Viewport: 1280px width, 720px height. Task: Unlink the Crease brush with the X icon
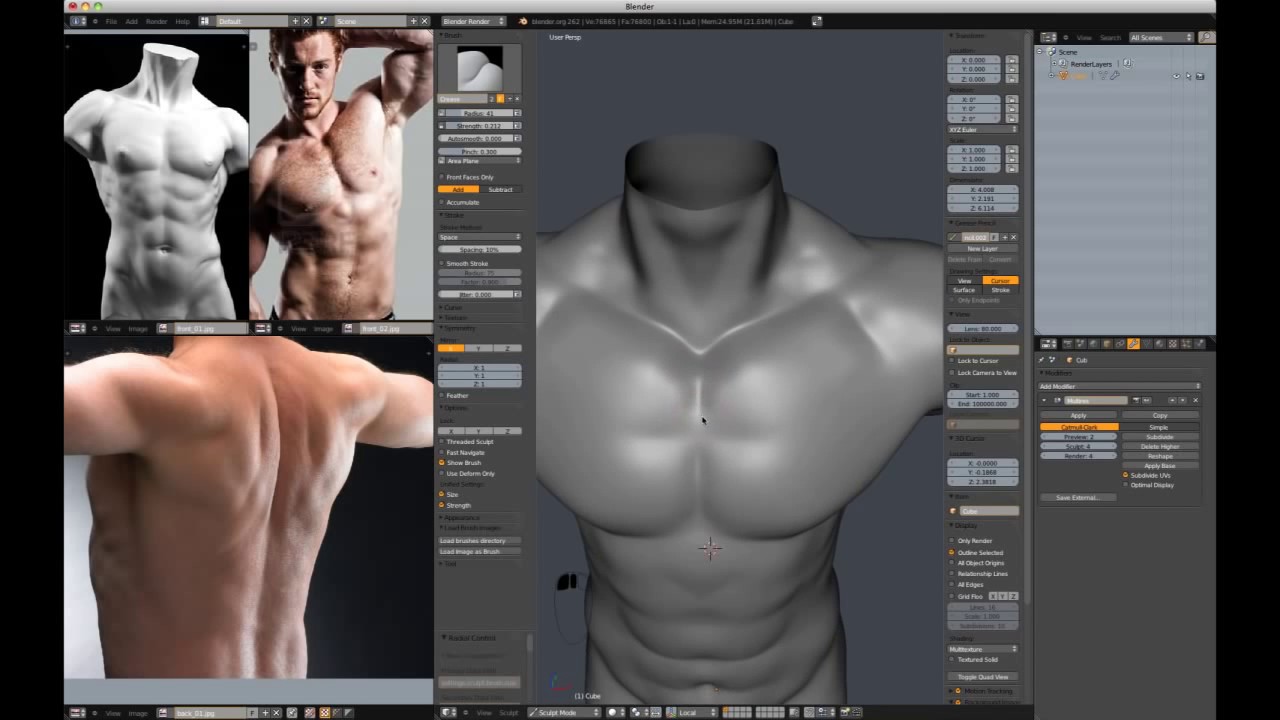click(x=517, y=99)
